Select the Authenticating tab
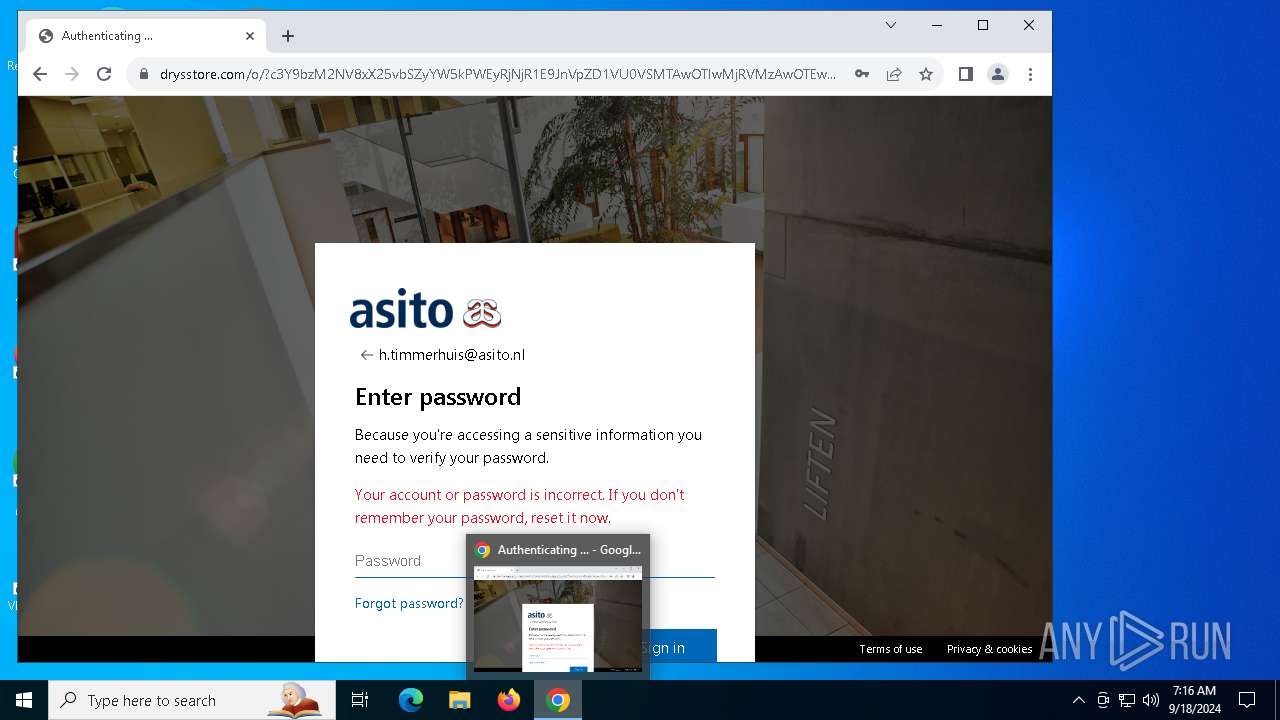This screenshot has height=720, width=1280. tap(148, 36)
